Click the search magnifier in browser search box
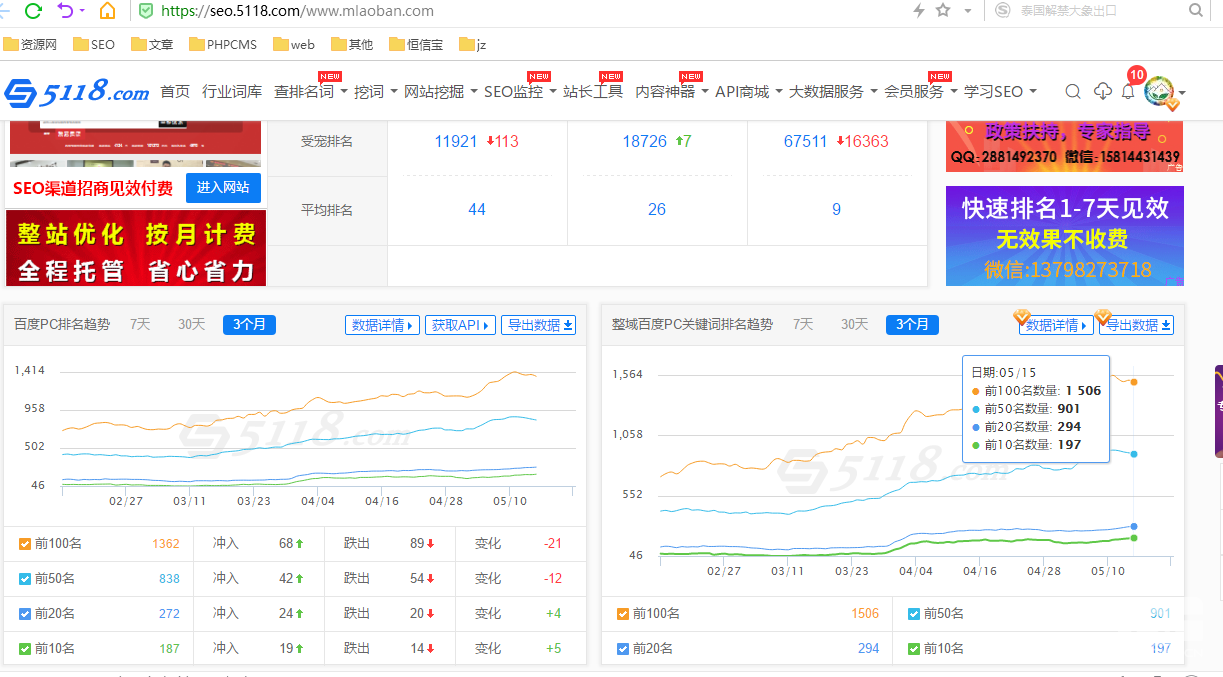The width and height of the screenshot is (1223, 677). click(1196, 10)
